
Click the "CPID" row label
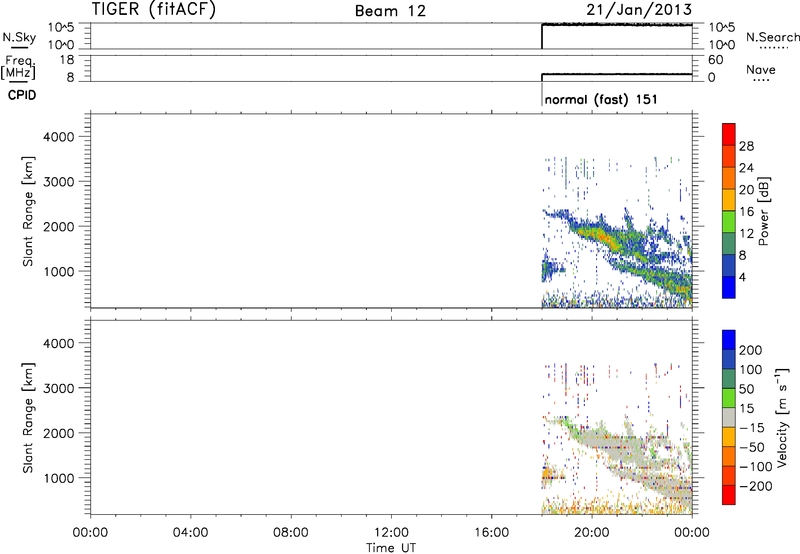pyautogui.click(x=22, y=95)
